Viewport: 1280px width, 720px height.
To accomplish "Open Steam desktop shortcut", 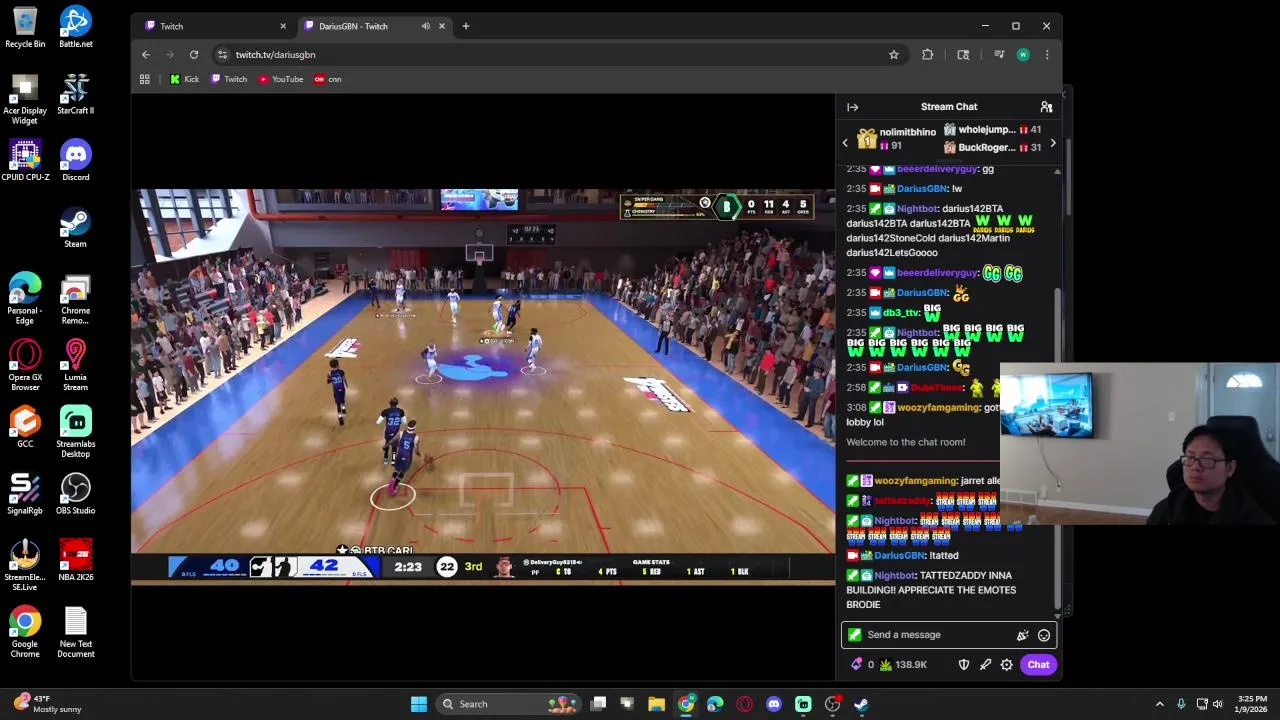I will (x=75, y=228).
